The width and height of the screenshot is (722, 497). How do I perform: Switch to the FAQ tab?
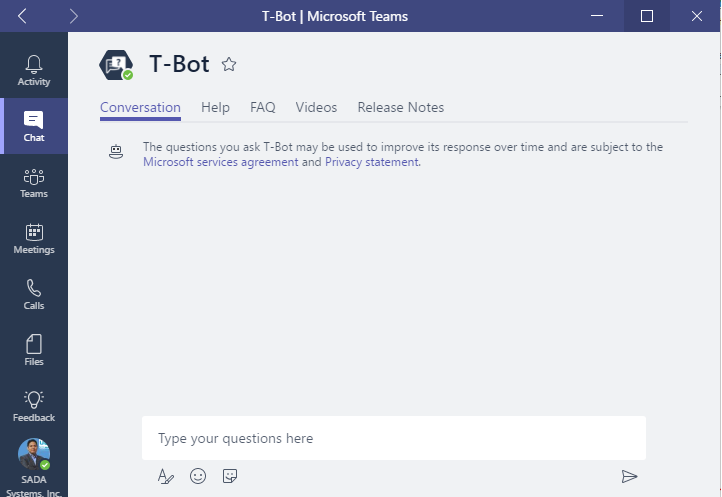coord(262,108)
